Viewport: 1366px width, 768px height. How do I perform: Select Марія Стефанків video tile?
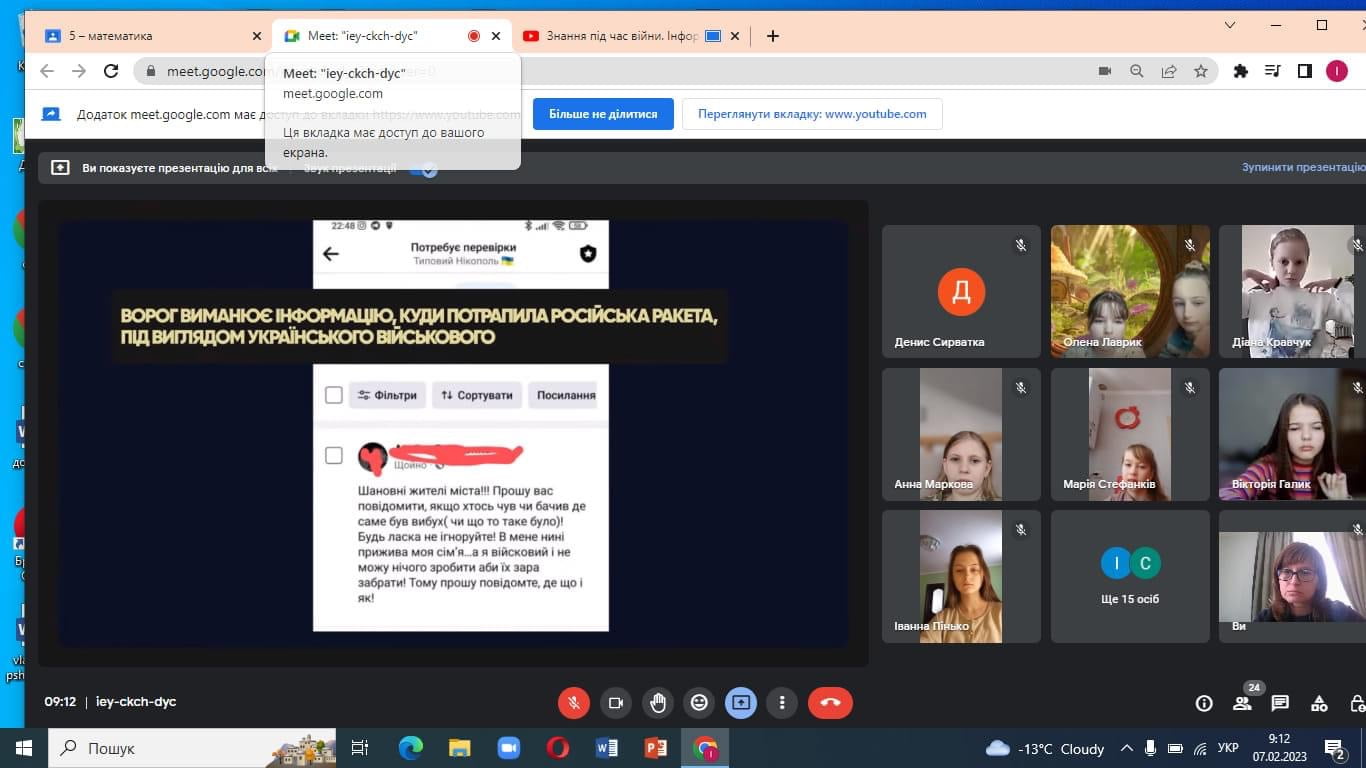(x=1130, y=434)
